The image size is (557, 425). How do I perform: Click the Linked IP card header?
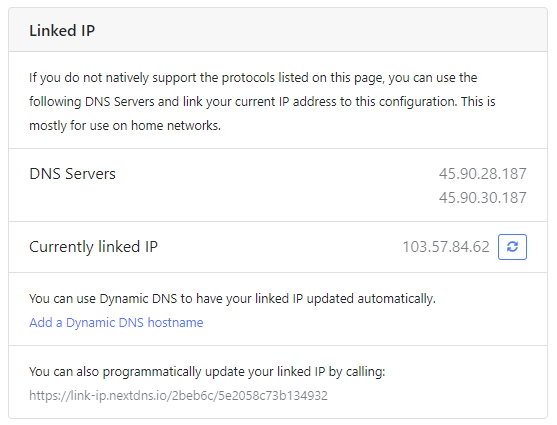[278, 30]
